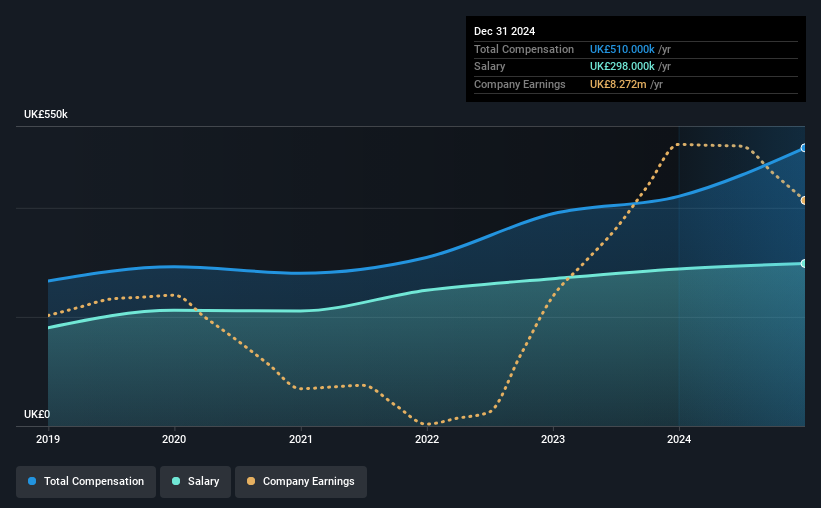Click the 2022 x-axis label
This screenshot has width=821, height=508.
(x=427, y=439)
